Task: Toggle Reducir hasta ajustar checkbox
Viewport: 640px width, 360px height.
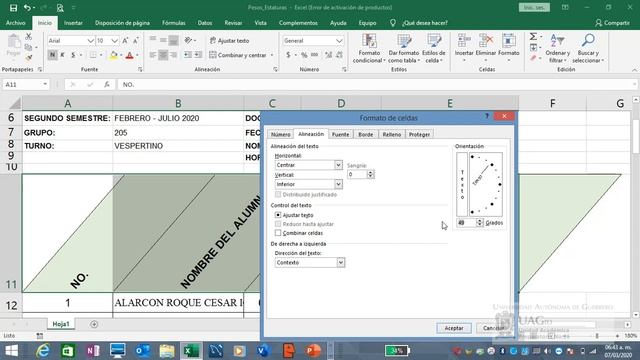Action: 278,224
